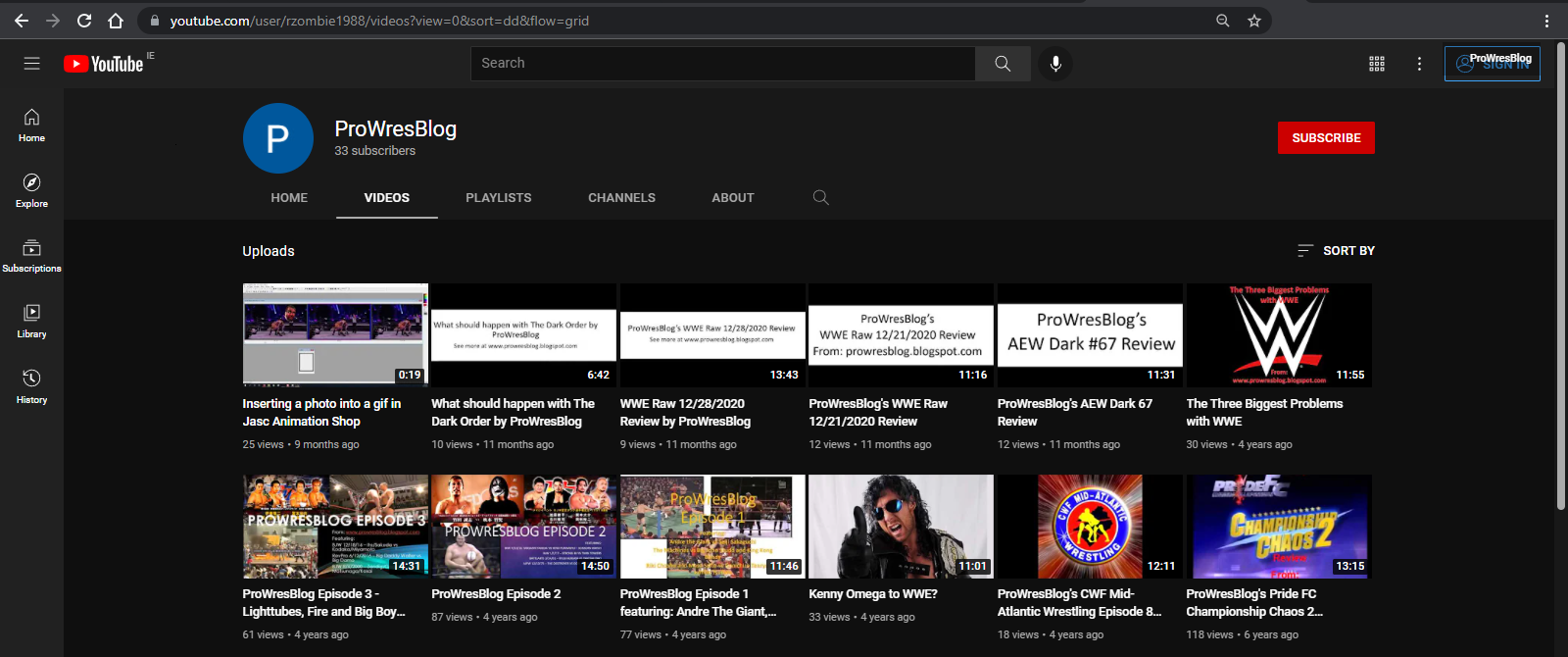This screenshot has height=657, width=1568.
Task: Open Subscriptions in the sidebar
Action: (x=31, y=256)
